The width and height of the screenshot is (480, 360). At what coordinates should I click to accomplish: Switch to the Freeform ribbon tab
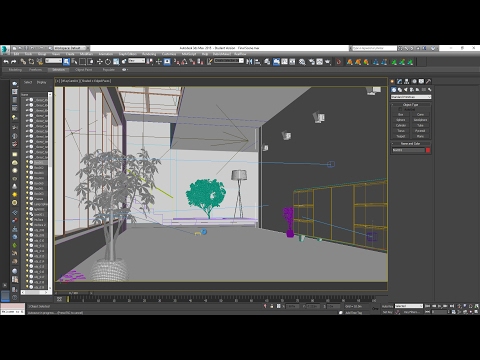(35, 70)
